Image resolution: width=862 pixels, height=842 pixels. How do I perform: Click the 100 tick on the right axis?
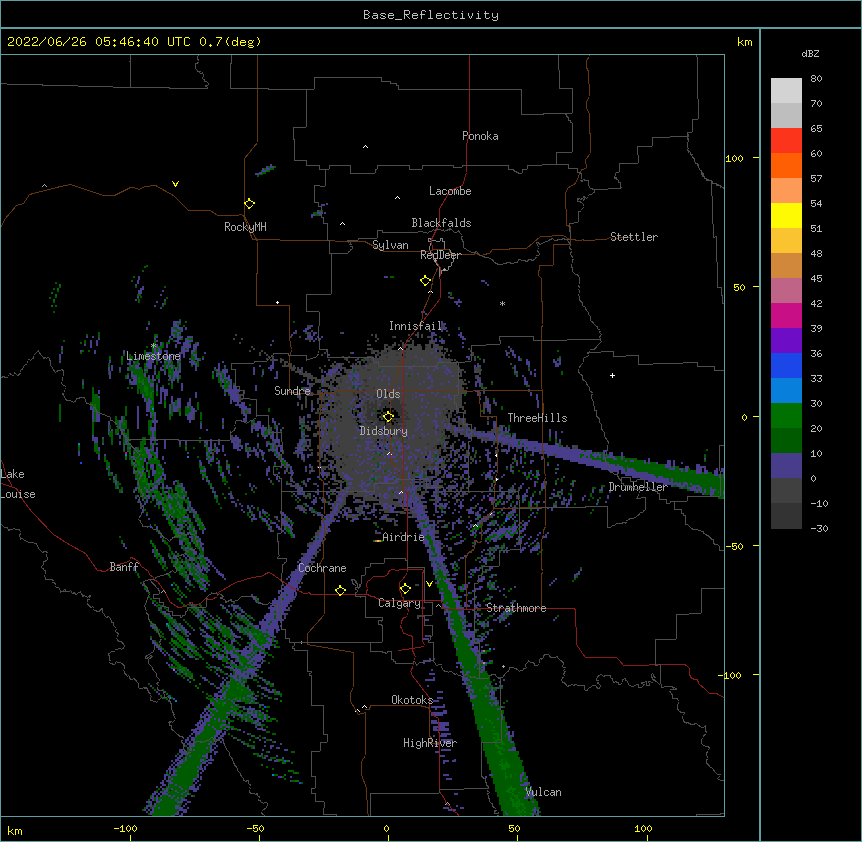coord(734,158)
